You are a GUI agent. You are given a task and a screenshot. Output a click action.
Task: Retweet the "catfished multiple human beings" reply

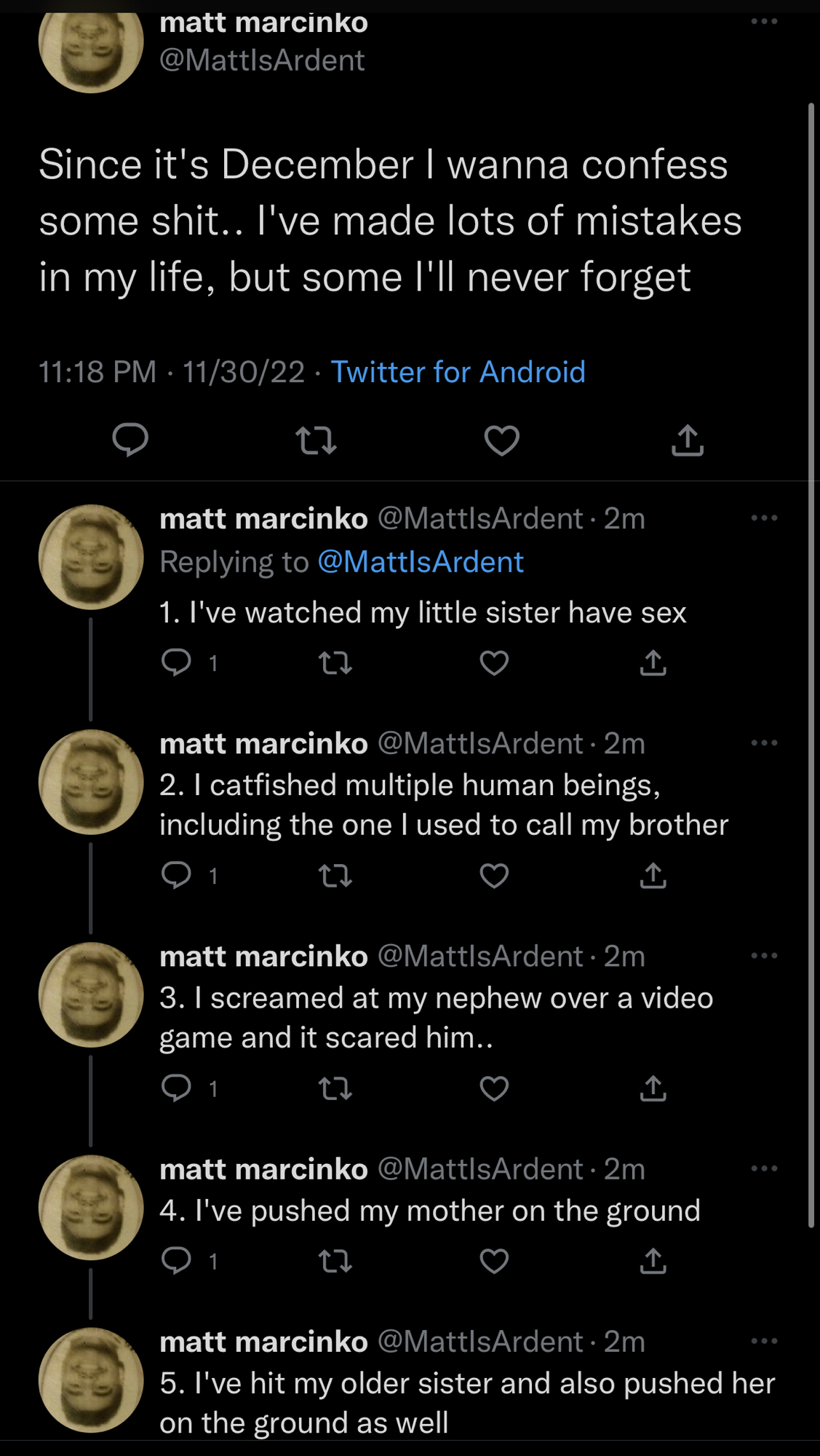pos(335,876)
